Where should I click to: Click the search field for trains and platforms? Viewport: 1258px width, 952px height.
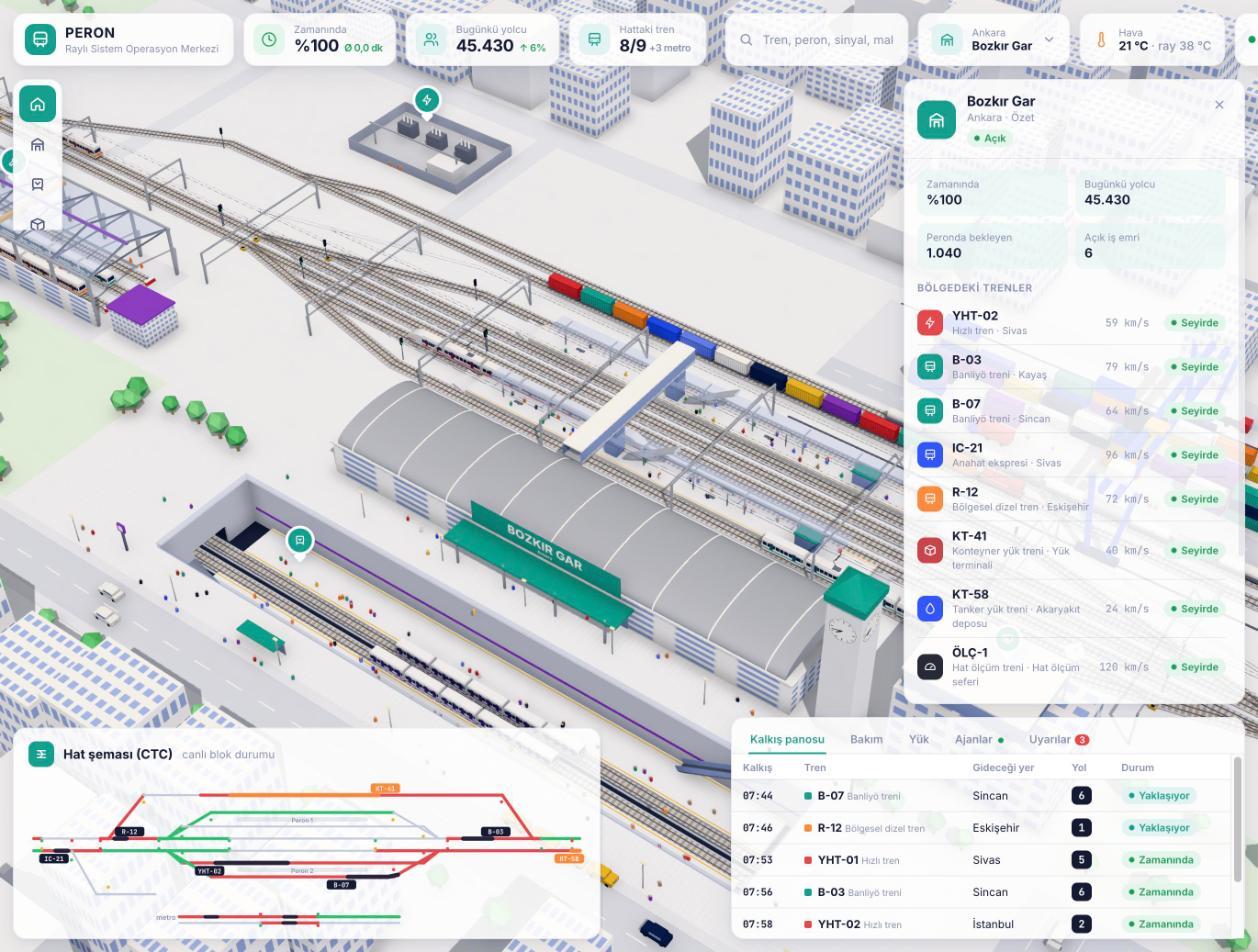816,40
